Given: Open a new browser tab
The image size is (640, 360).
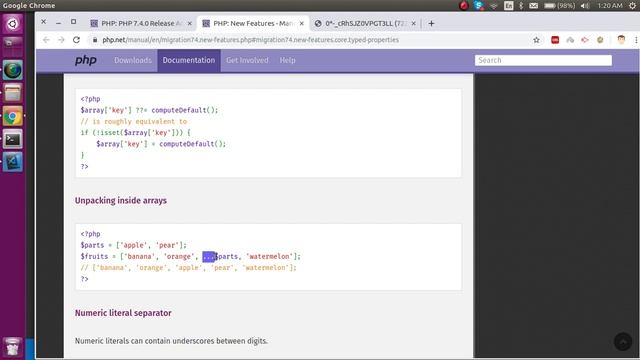Looking at the screenshot, I should (431, 24).
